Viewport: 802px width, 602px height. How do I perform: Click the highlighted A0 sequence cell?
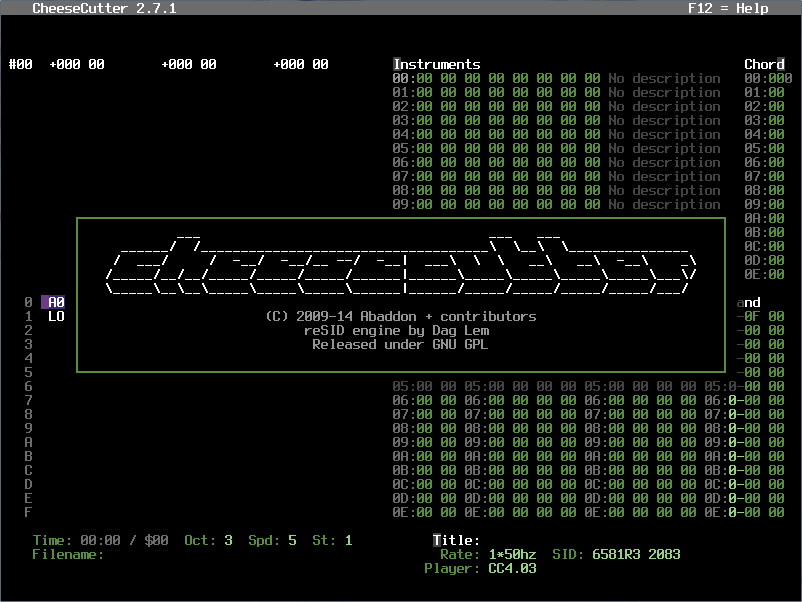coord(56,302)
